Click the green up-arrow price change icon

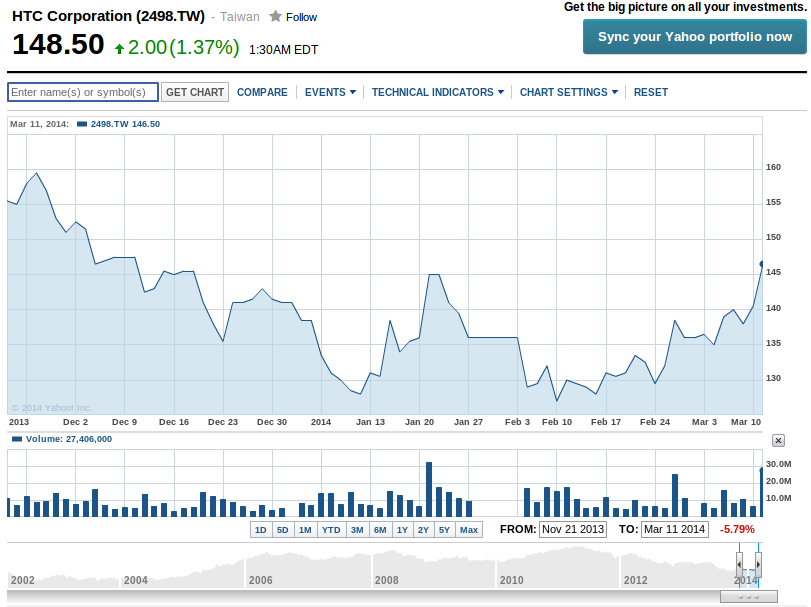[x=120, y=48]
